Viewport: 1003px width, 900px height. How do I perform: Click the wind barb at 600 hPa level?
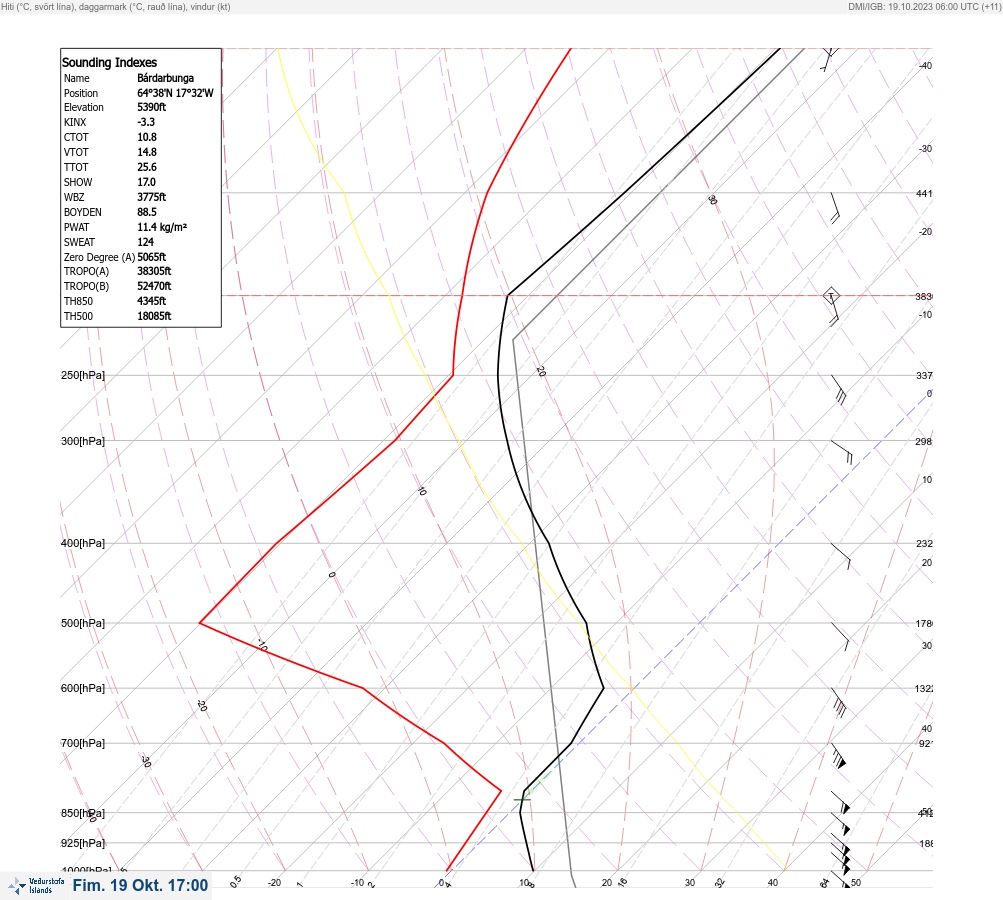coord(839,702)
